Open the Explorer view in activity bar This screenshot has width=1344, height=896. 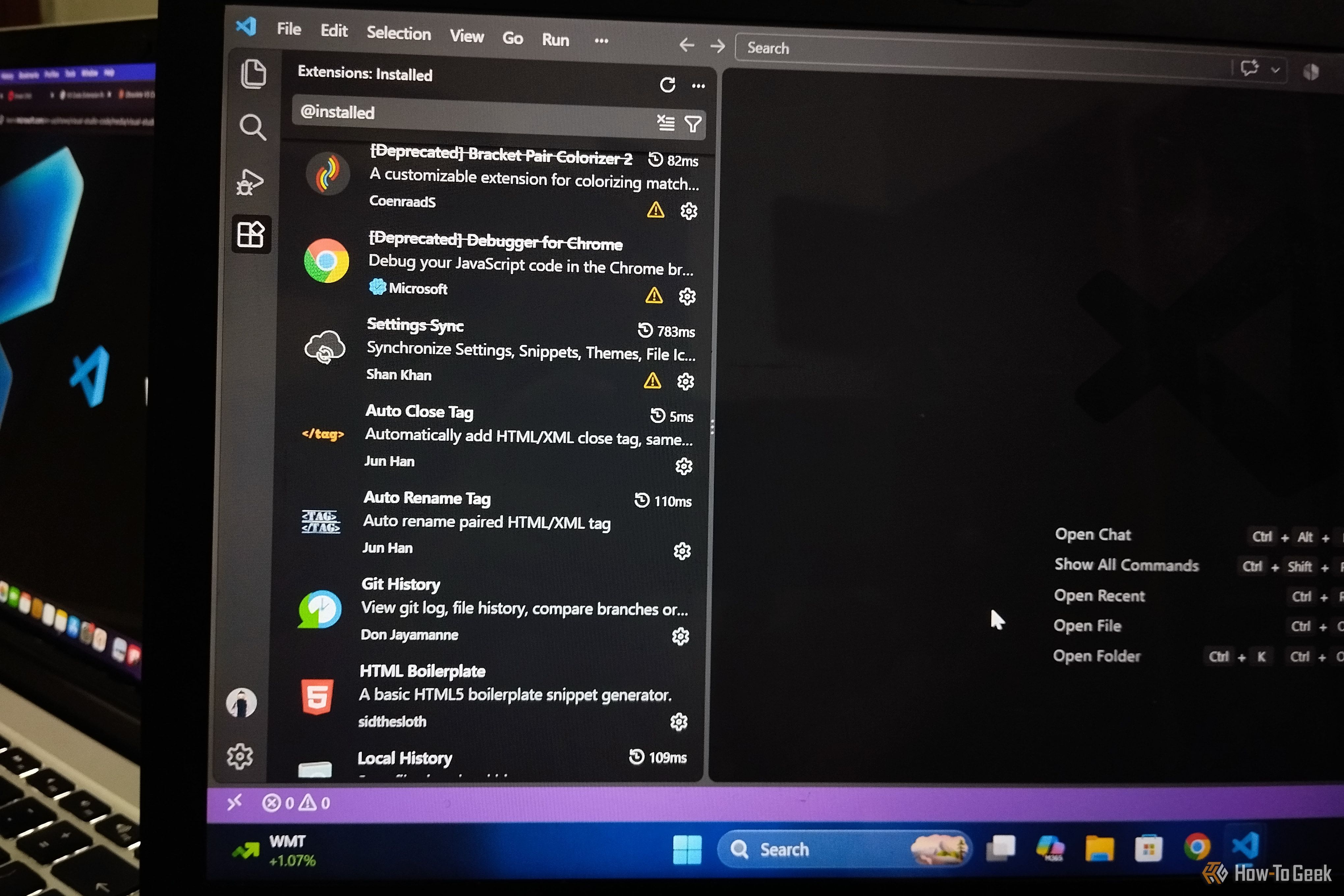tap(253, 74)
